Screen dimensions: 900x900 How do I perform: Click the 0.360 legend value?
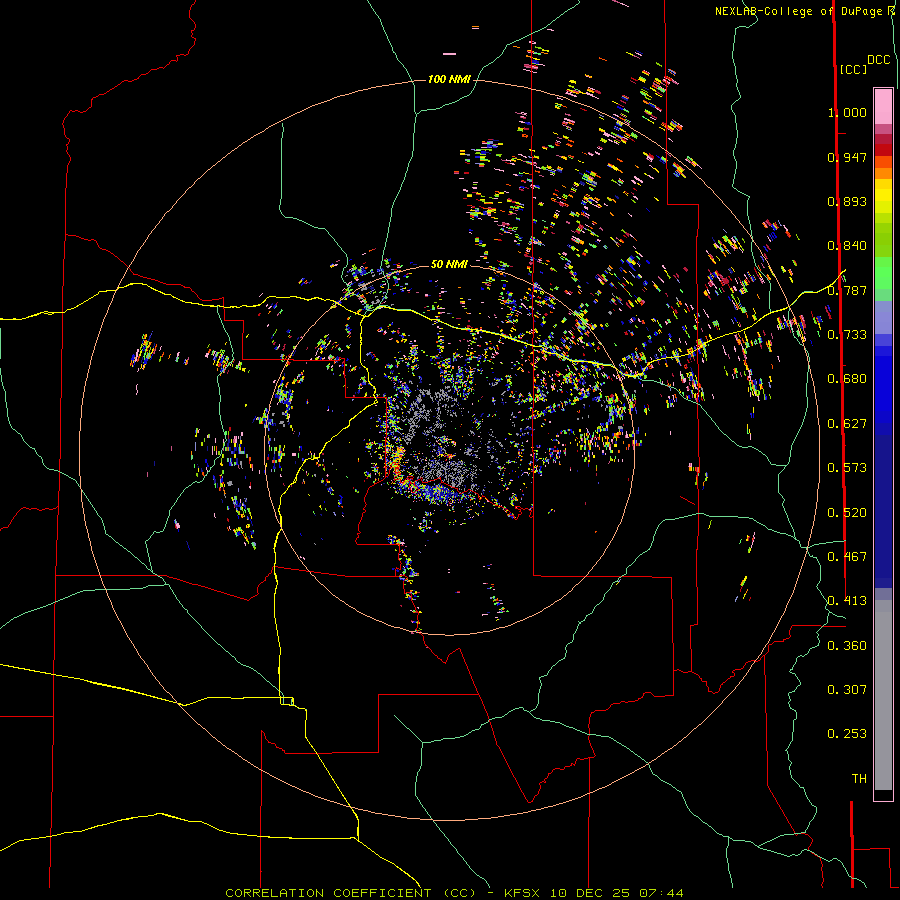pos(847,646)
